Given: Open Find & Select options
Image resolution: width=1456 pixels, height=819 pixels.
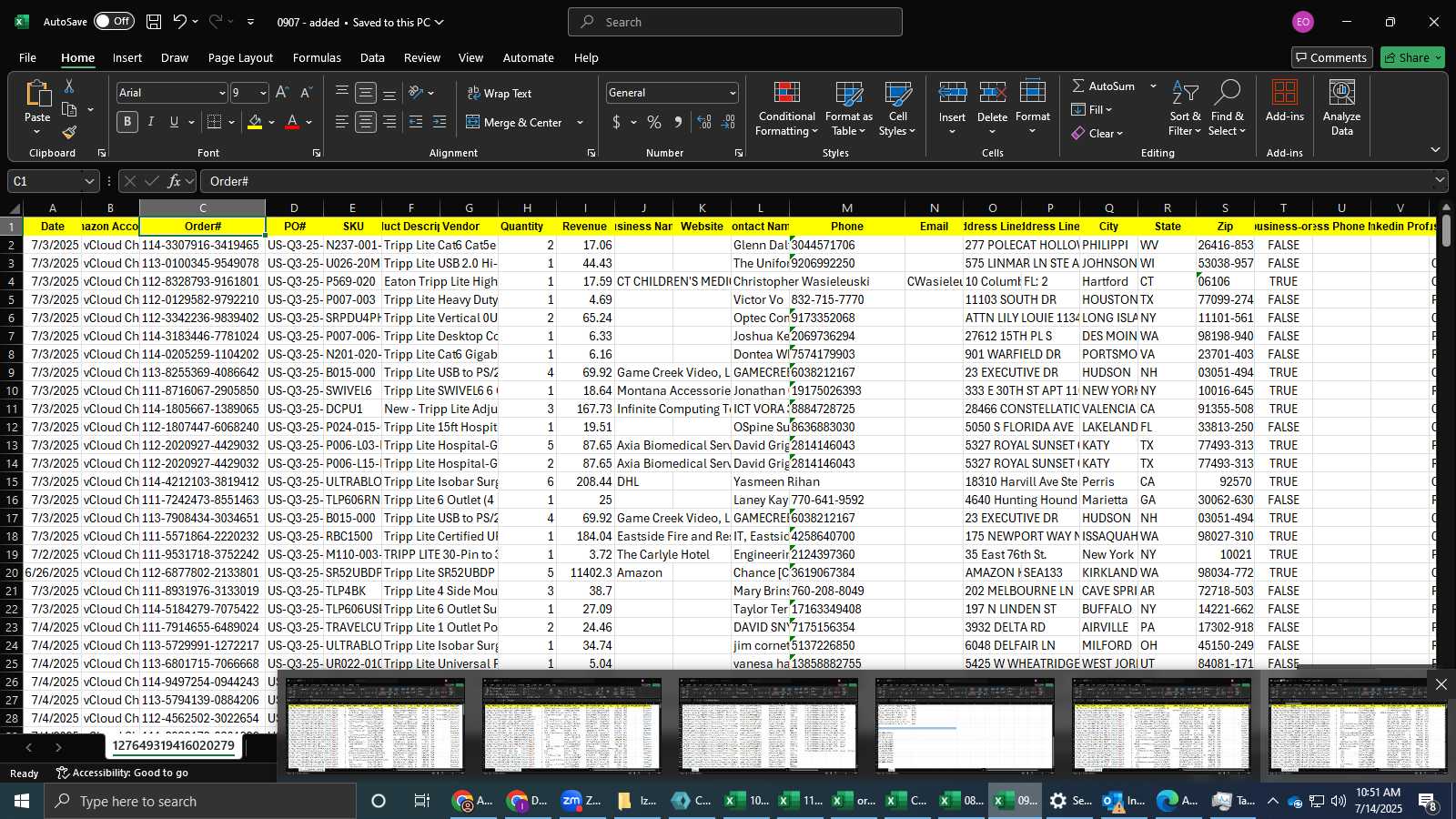Looking at the screenshot, I should [x=1227, y=109].
